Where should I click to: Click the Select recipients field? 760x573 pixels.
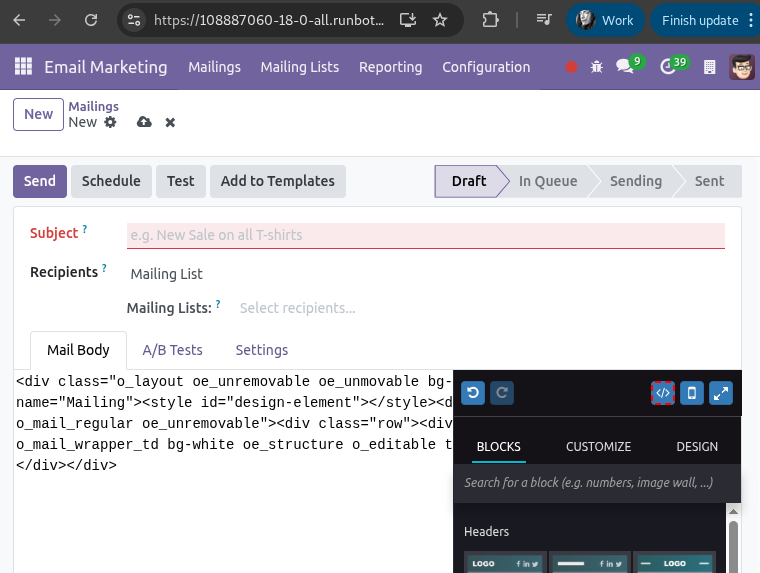pos(297,308)
